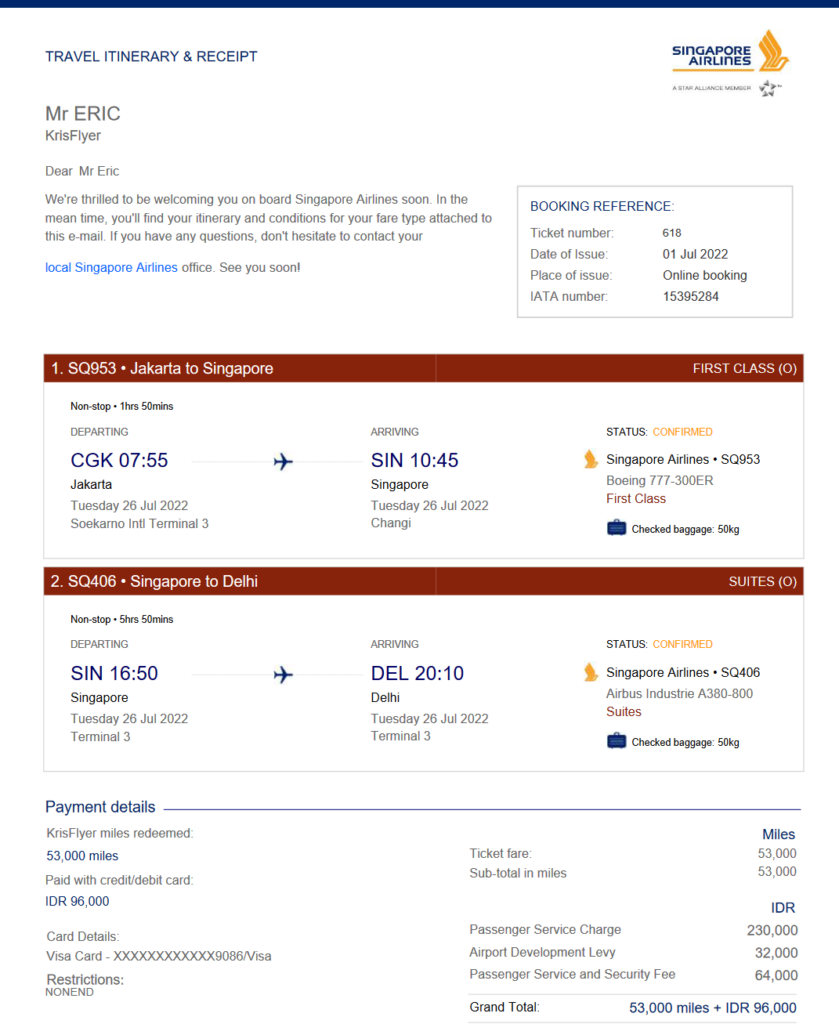This screenshot has height=1024, width=839.
Task: Open the local Singapore Airlines link
Action: [111, 267]
